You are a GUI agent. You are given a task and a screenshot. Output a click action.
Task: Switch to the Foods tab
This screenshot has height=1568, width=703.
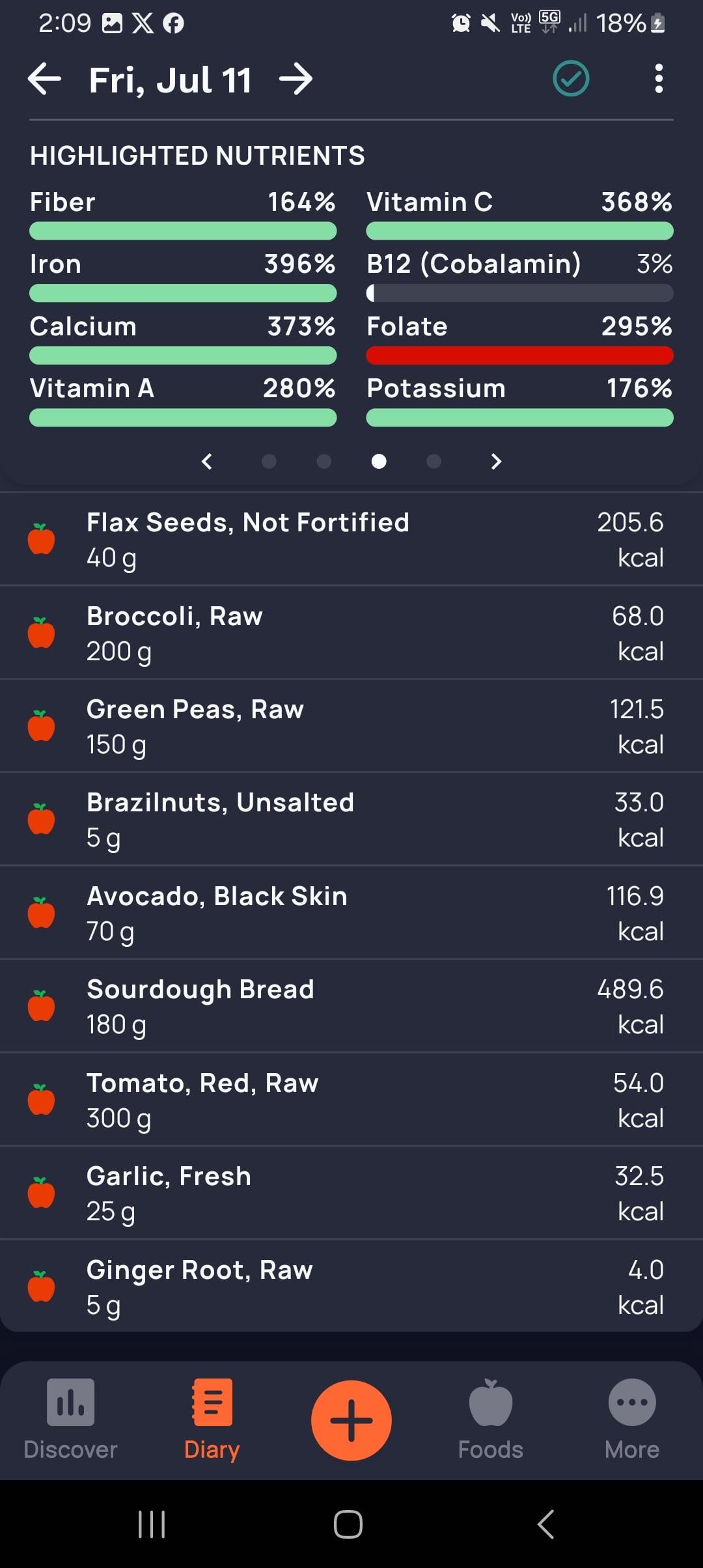[x=491, y=1420]
